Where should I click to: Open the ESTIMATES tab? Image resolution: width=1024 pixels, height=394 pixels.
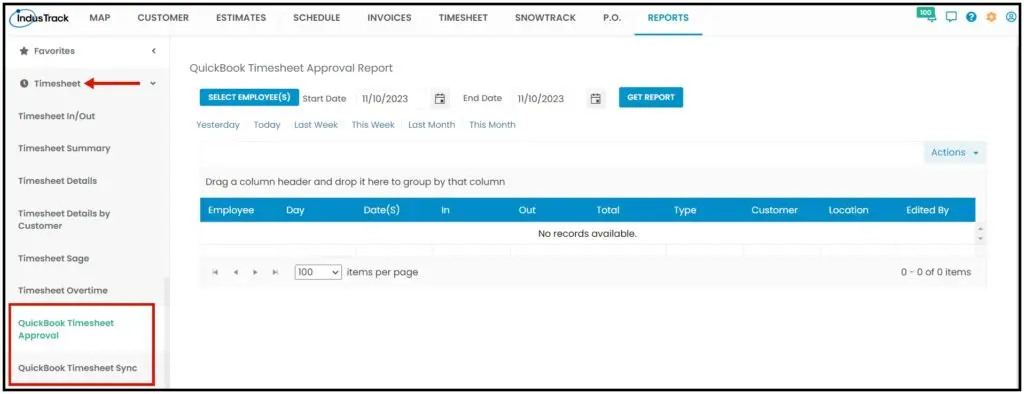241,18
